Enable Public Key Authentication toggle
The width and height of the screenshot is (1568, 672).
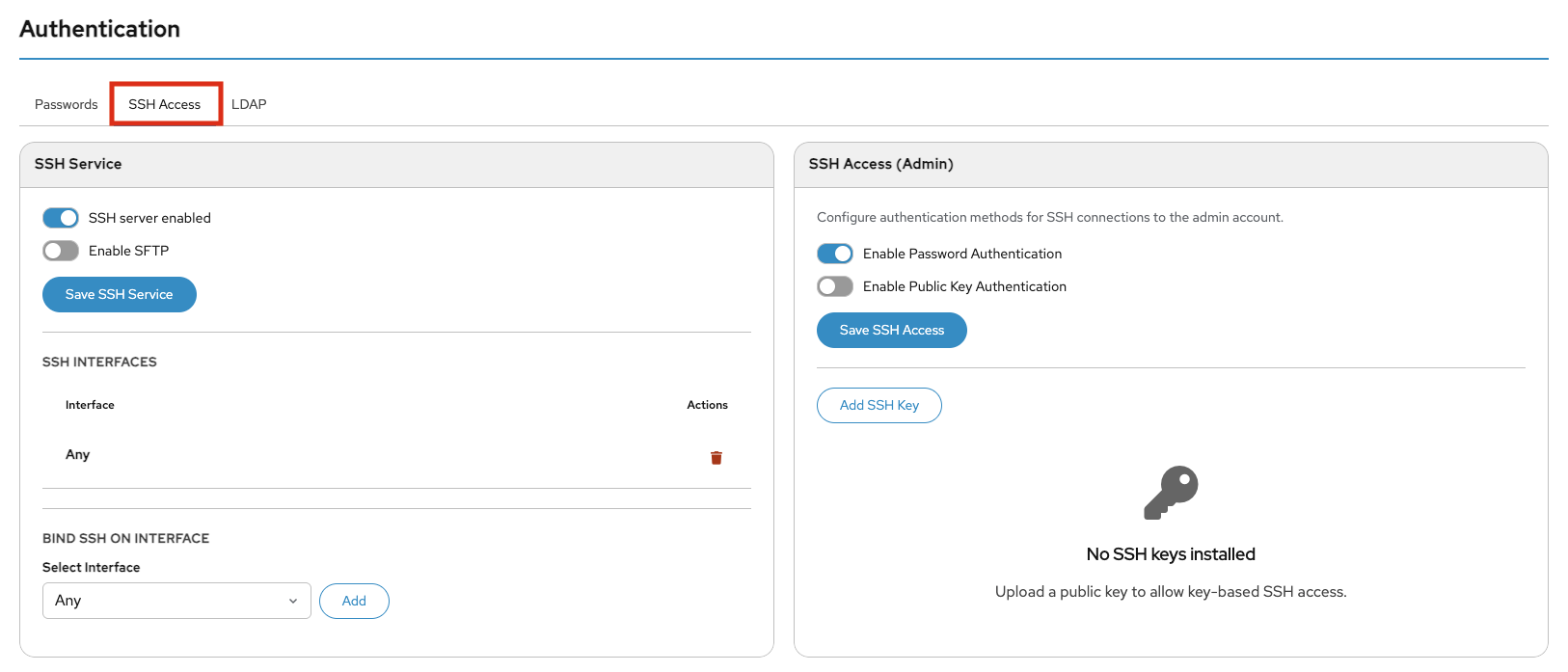pos(835,286)
